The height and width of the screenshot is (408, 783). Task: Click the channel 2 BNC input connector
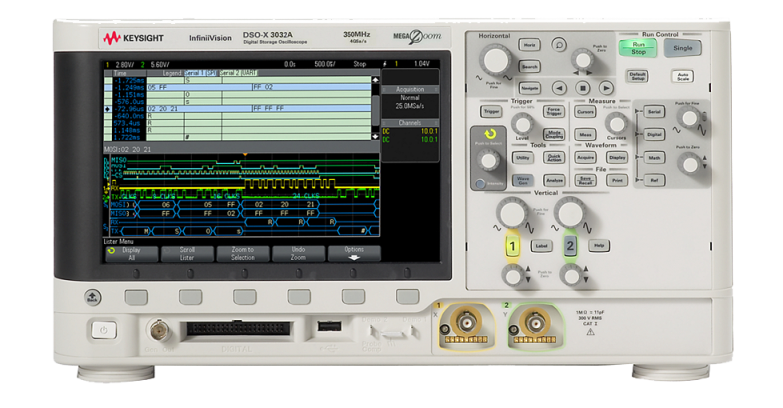click(x=535, y=324)
